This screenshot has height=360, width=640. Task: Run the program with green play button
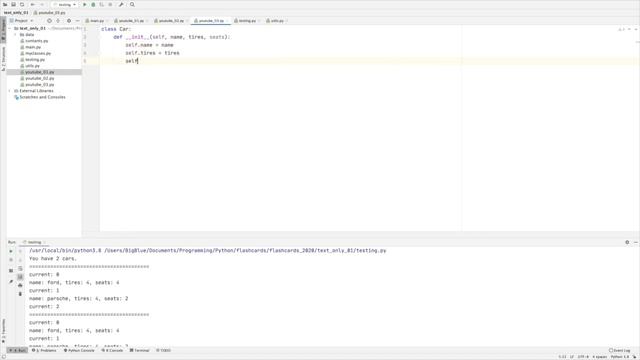85,4
